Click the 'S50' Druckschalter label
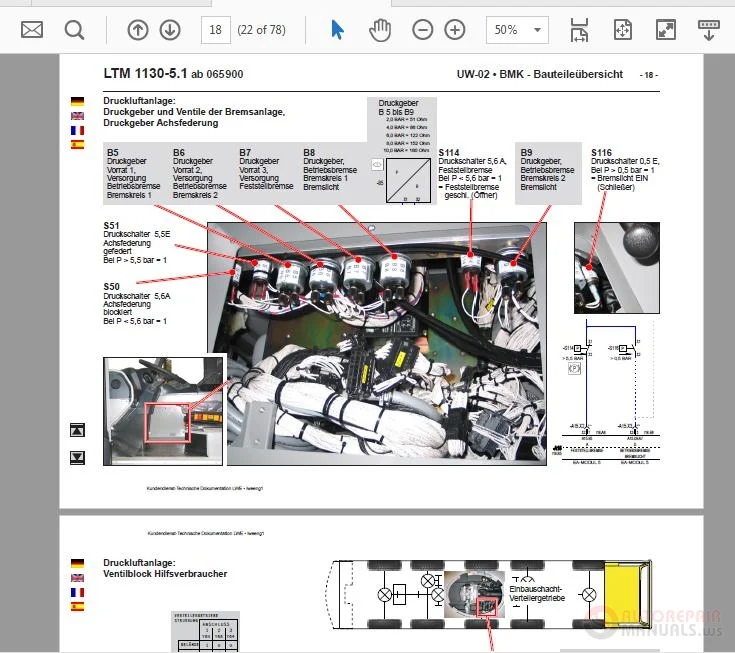 111,286
